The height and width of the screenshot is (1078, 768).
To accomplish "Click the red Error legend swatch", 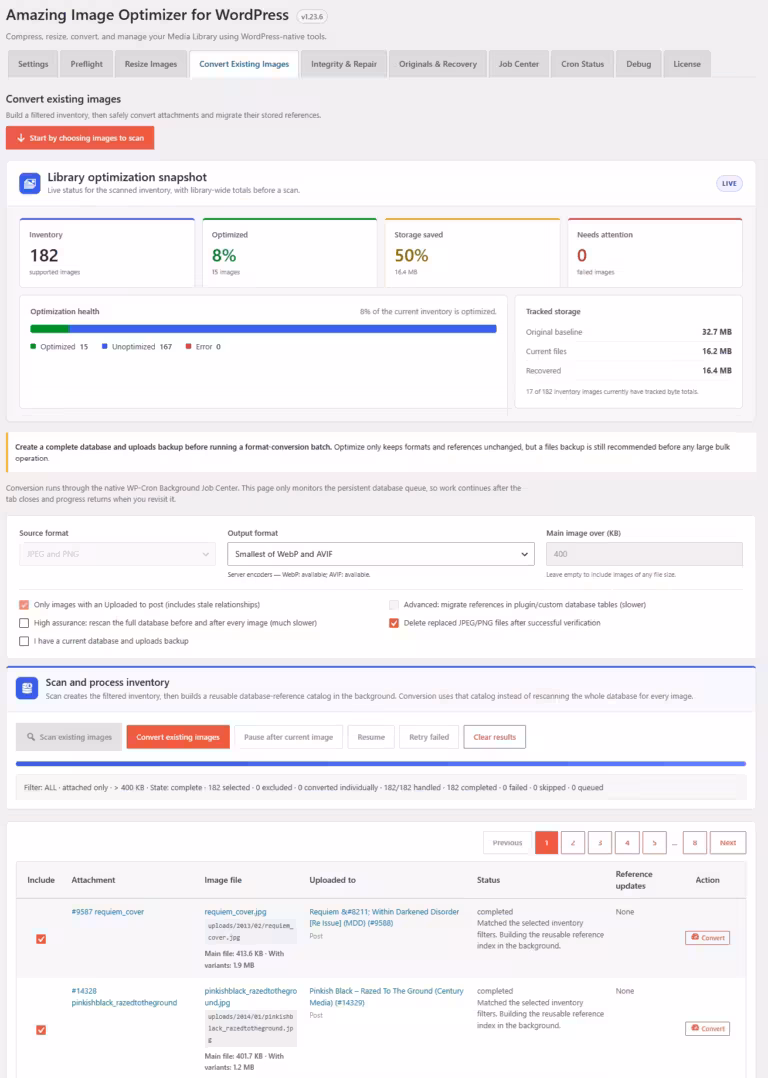I will coord(188,346).
